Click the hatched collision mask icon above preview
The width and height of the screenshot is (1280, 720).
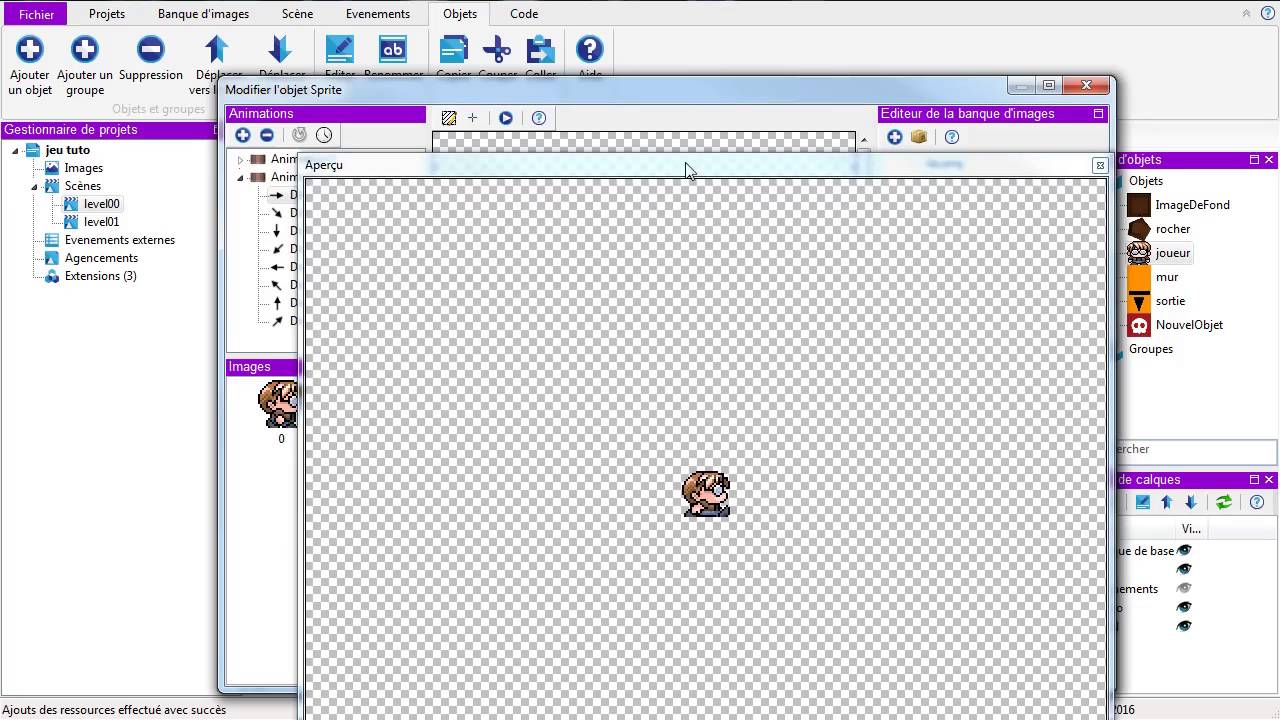click(x=449, y=118)
